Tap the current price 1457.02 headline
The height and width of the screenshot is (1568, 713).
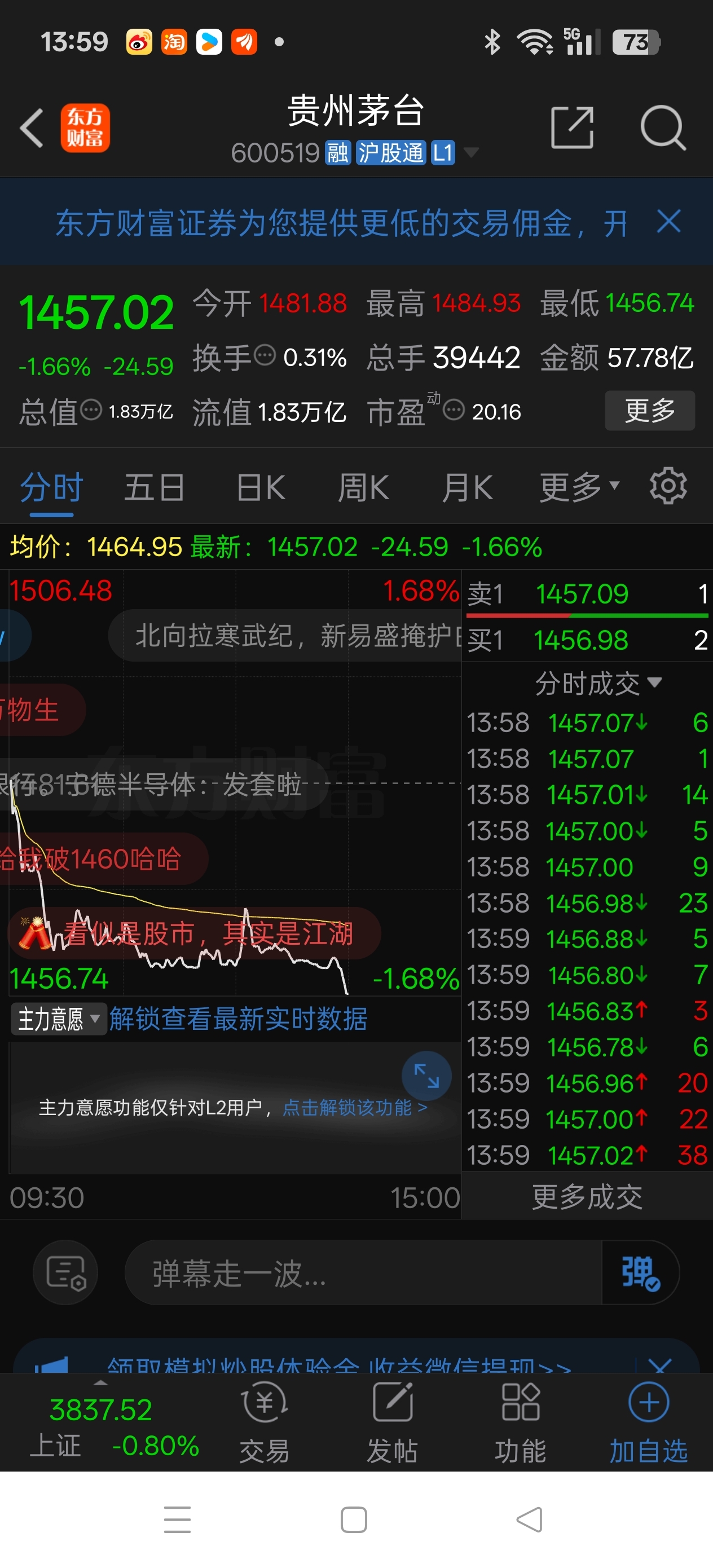(96, 312)
